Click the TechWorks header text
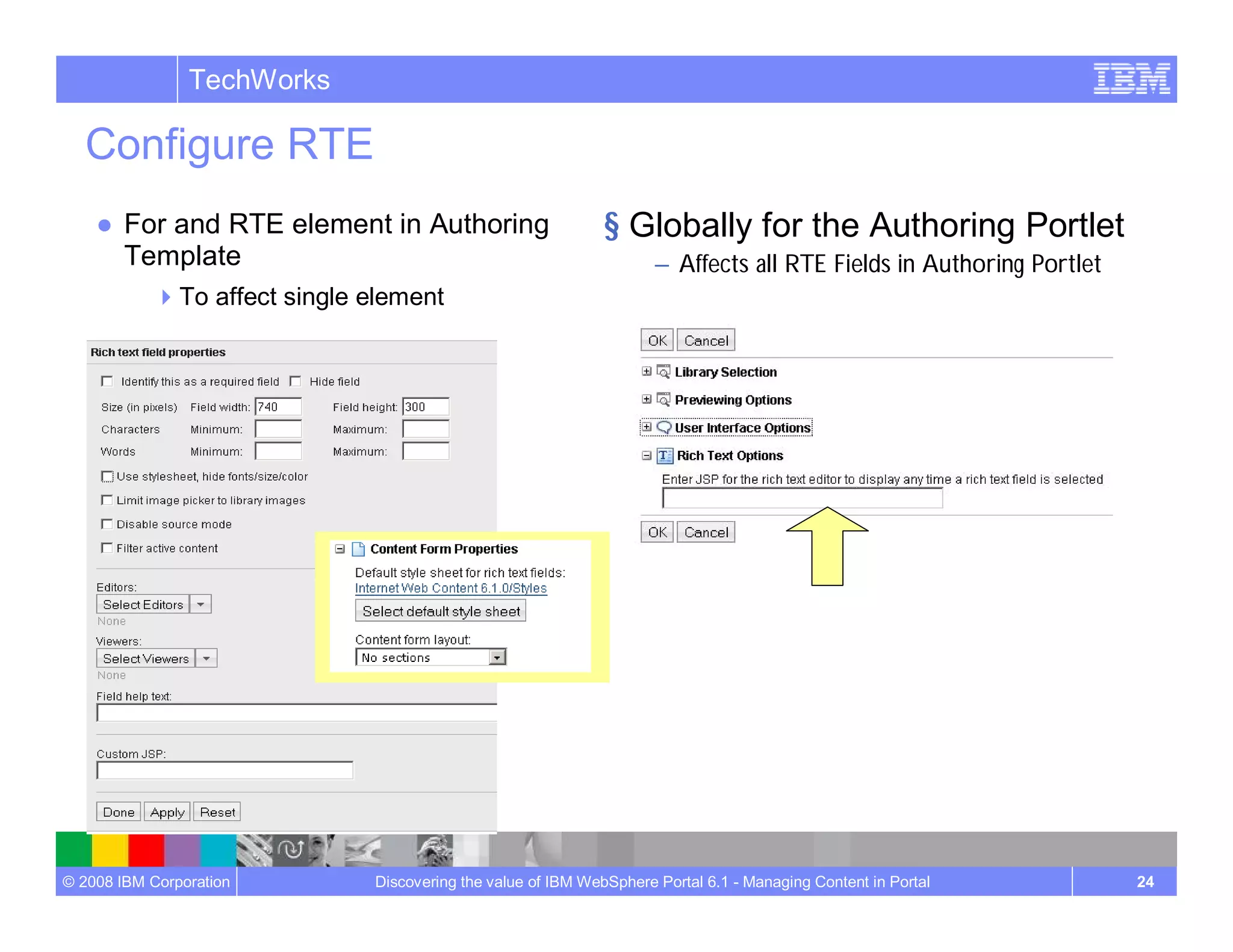This screenshot has height=952, width=1233. pos(259,79)
